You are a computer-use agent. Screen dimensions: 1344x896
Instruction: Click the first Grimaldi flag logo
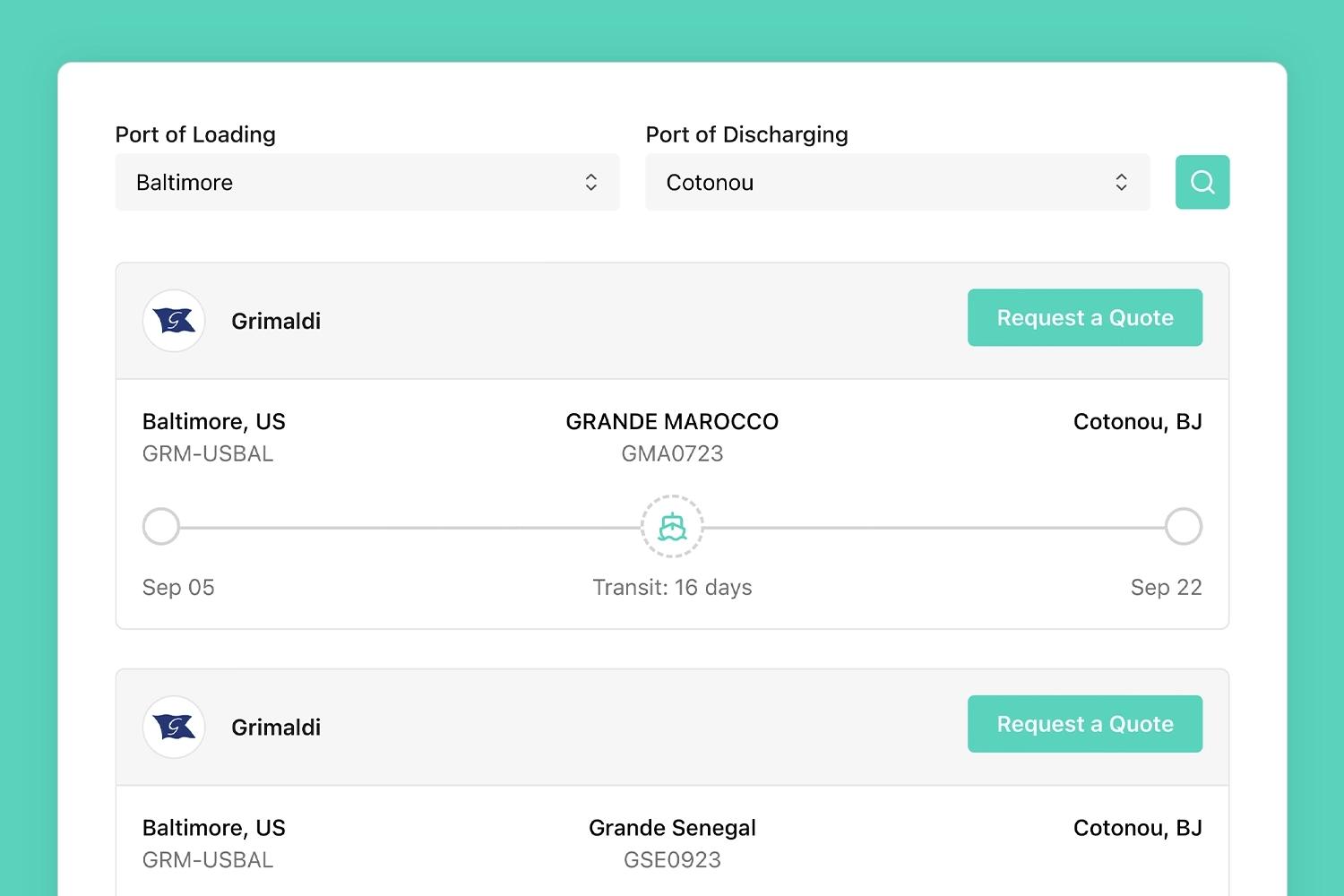[x=174, y=321]
